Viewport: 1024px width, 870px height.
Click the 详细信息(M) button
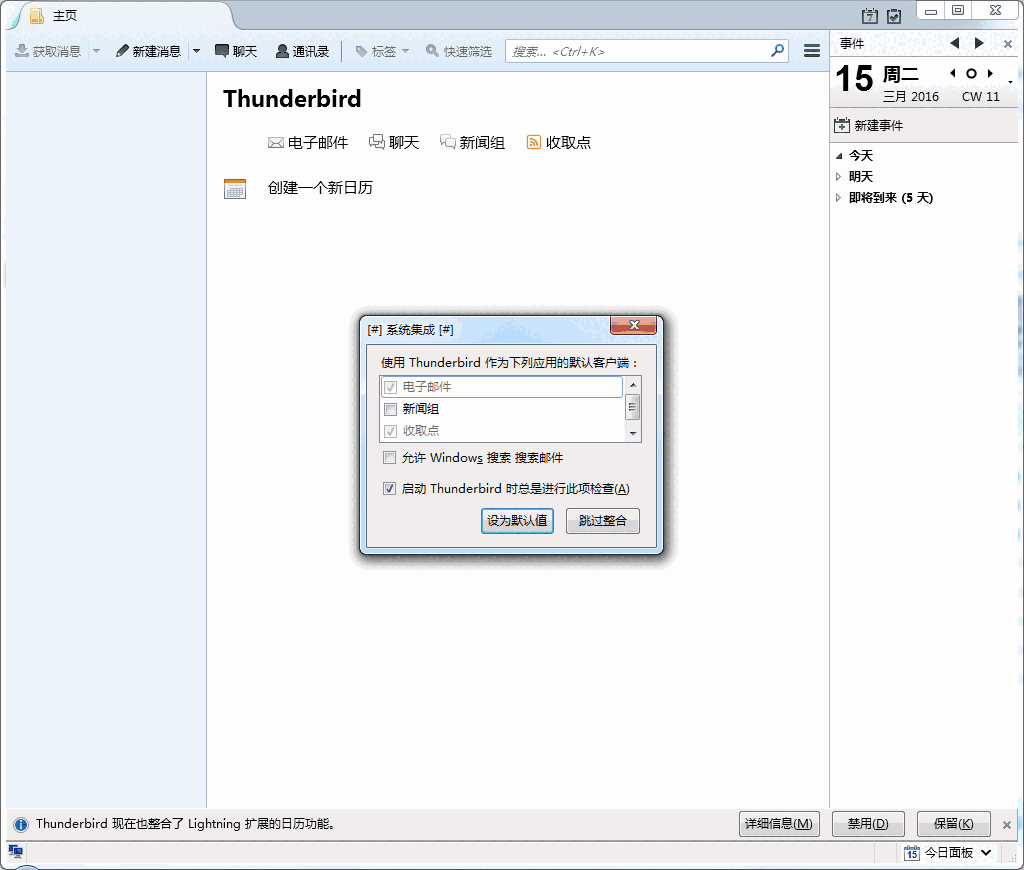[x=778, y=824]
